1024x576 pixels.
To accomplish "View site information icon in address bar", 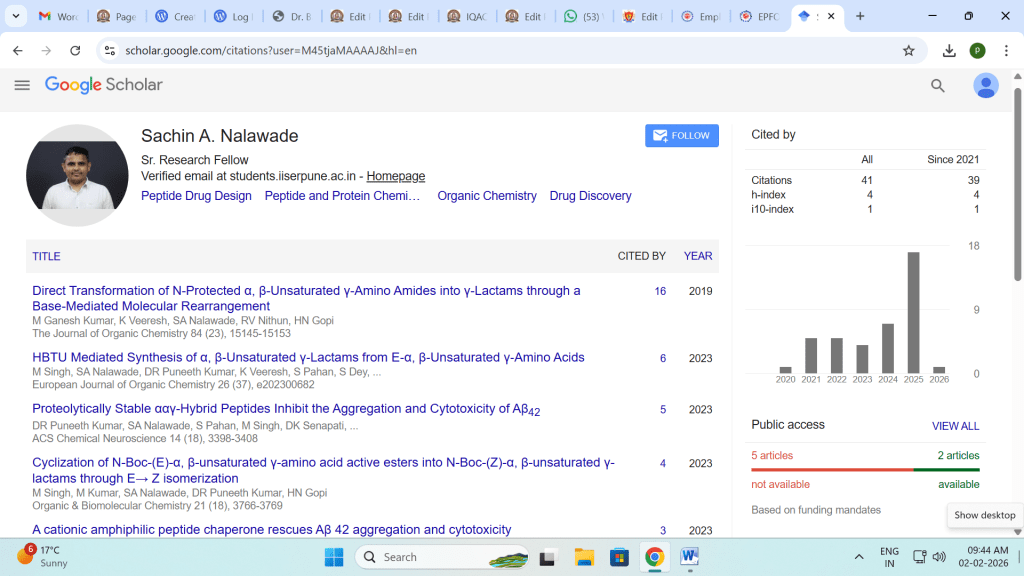I will pos(109,50).
